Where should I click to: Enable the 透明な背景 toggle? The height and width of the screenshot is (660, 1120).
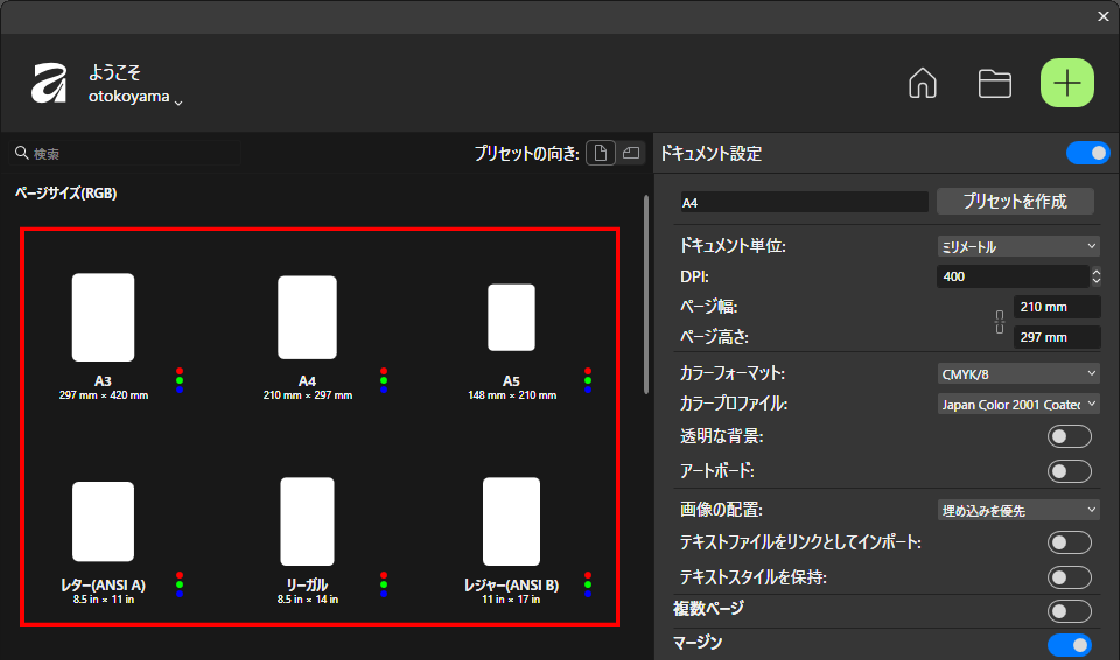click(x=1069, y=436)
